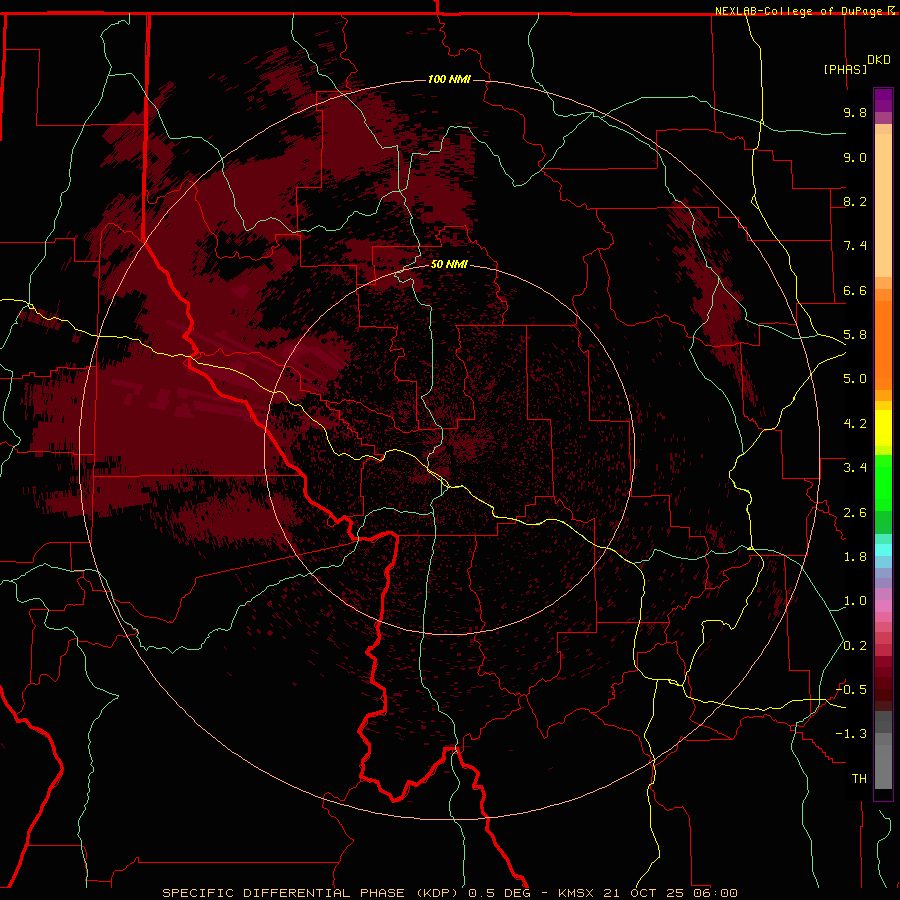
Task: Click the Specific Differential Phase caption at bottom
Action: pos(449,893)
